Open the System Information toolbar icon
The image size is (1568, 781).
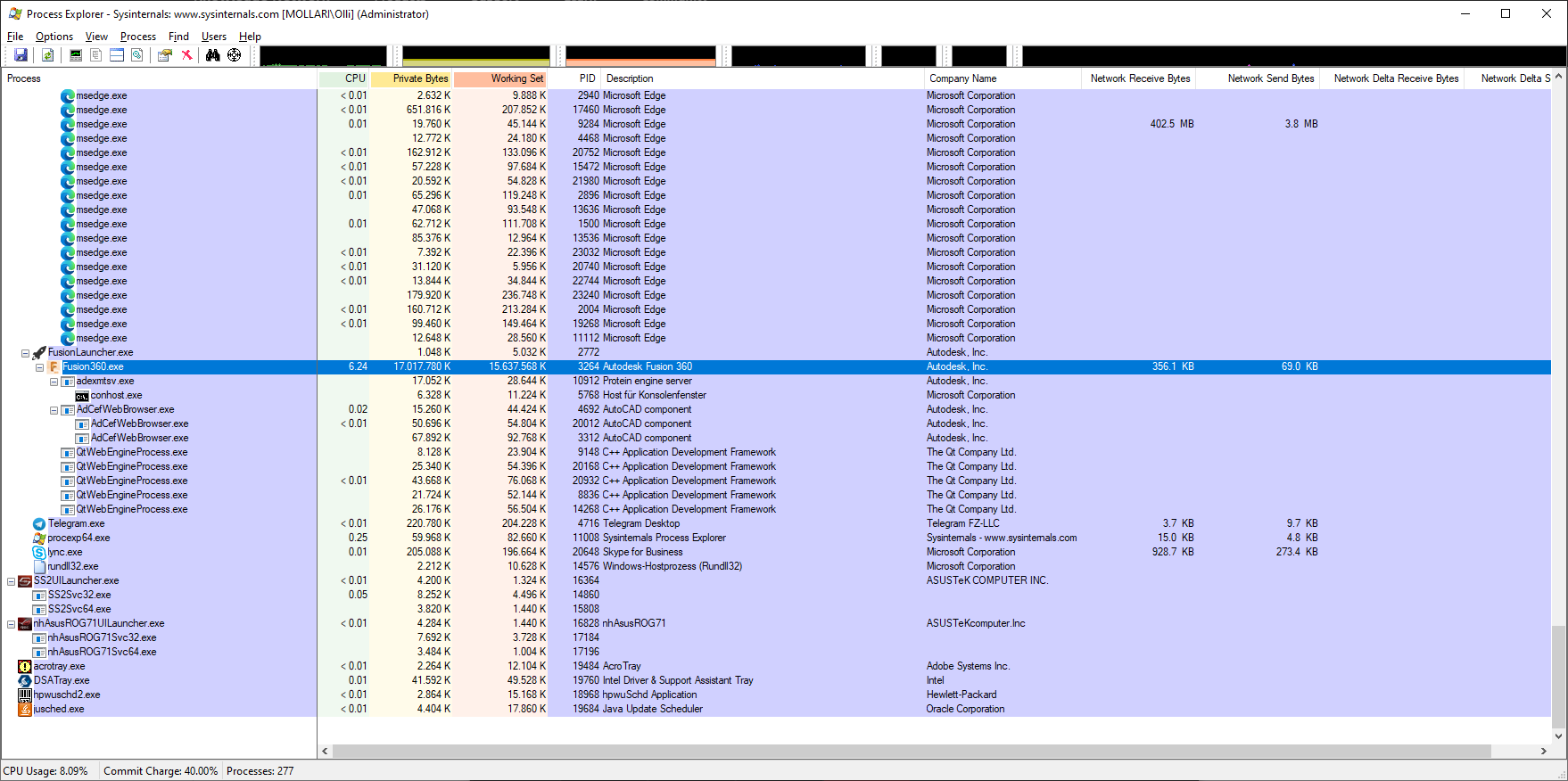pos(76,55)
